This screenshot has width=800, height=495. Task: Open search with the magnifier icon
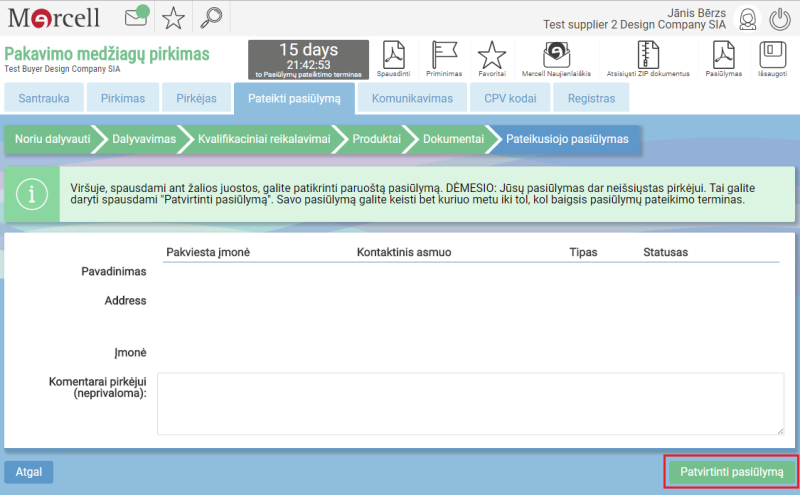tap(210, 17)
